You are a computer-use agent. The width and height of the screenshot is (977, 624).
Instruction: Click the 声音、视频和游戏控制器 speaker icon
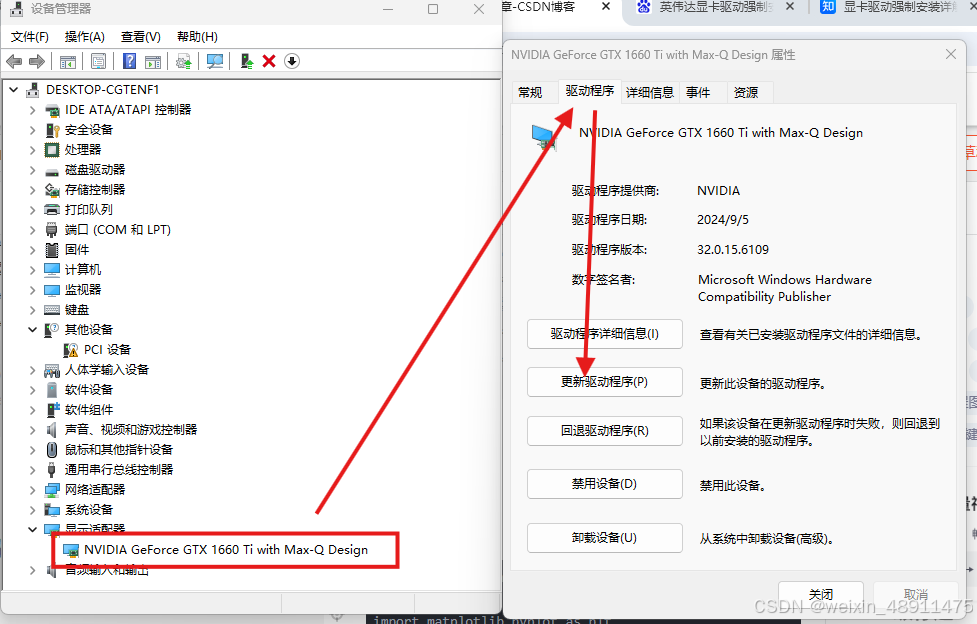(52, 430)
